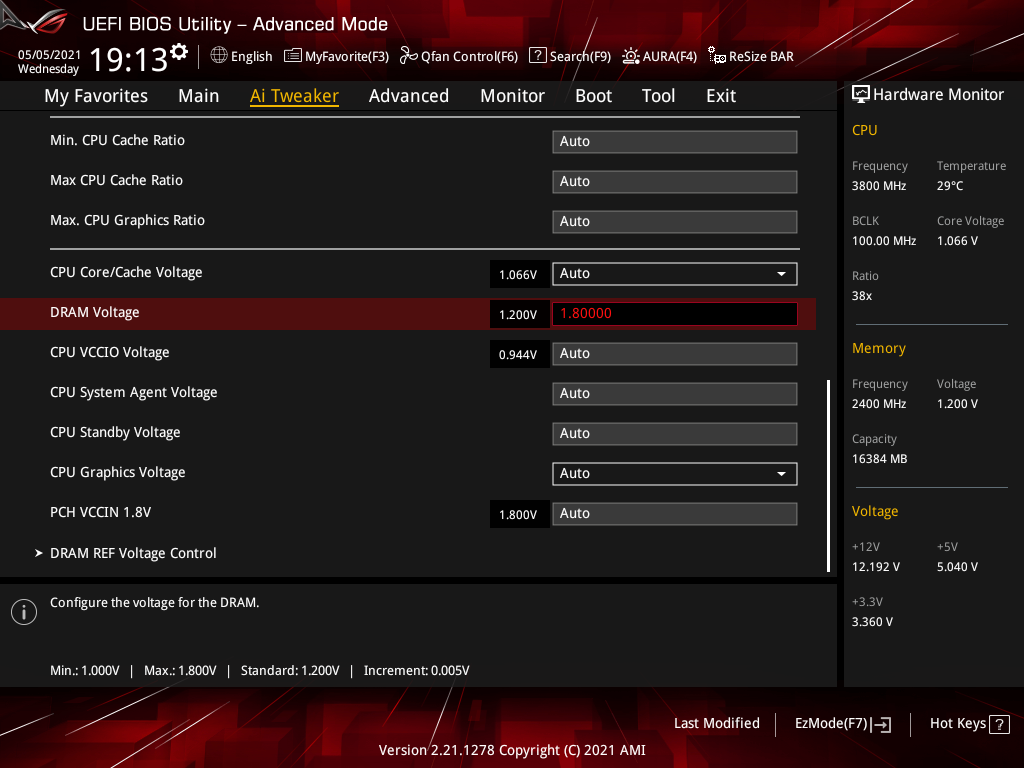Show the Hot Keys help
Viewport: 1024px width, 768px height.
coord(968,724)
